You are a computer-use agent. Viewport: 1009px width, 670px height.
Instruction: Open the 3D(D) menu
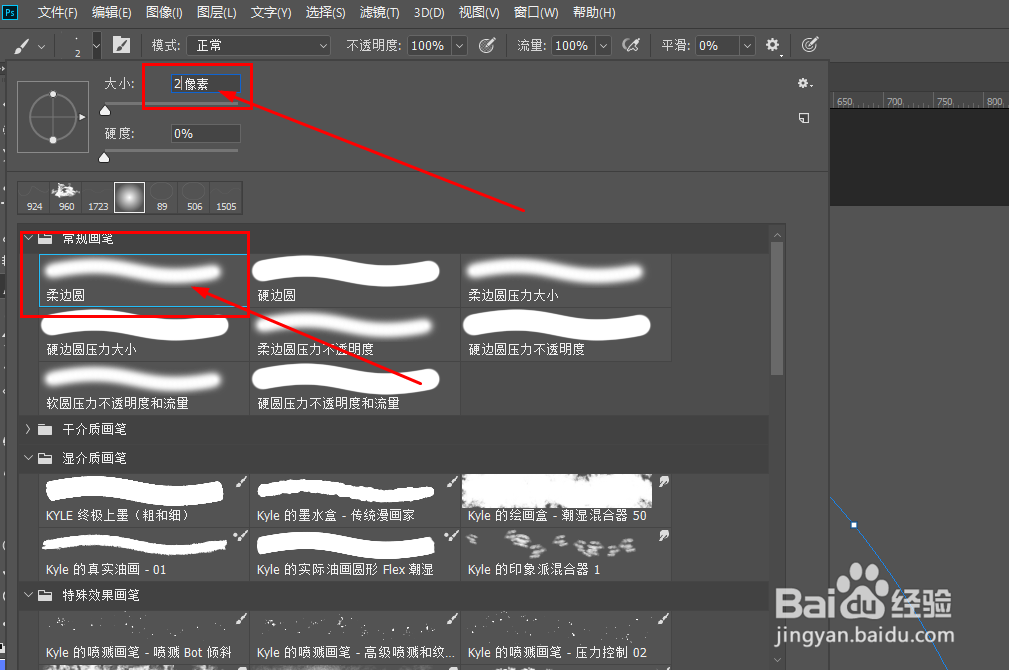pyautogui.click(x=429, y=12)
